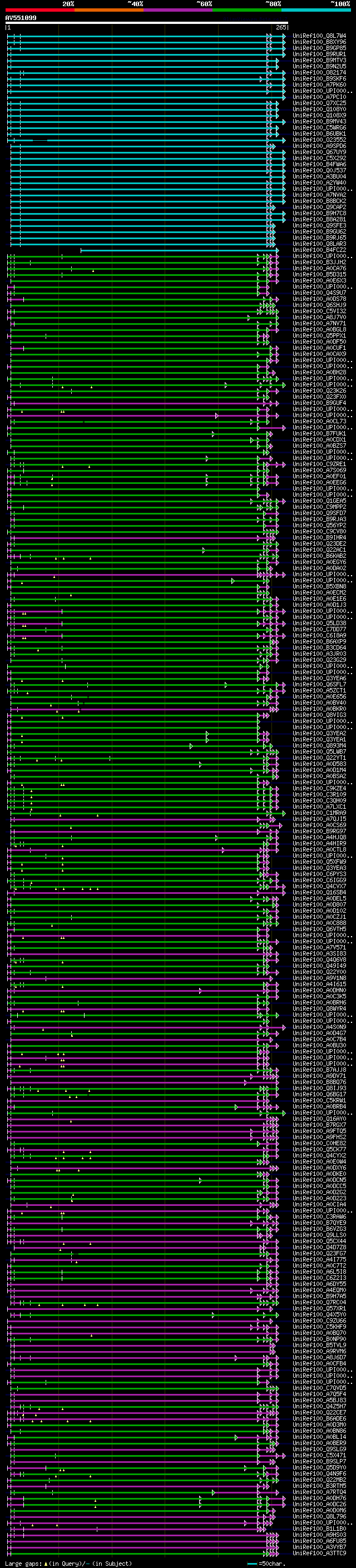The width and height of the screenshot is (356, 1568).
Task: Select the UniRef100_A7LXC1 label
Action: pos(319,807)
